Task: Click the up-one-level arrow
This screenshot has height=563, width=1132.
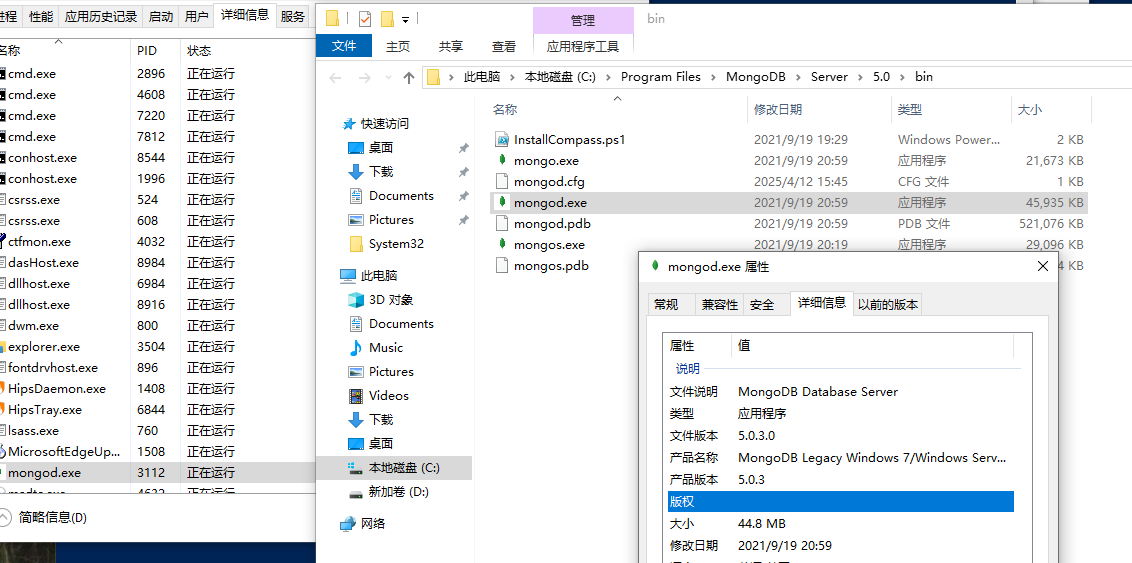Action: point(409,77)
